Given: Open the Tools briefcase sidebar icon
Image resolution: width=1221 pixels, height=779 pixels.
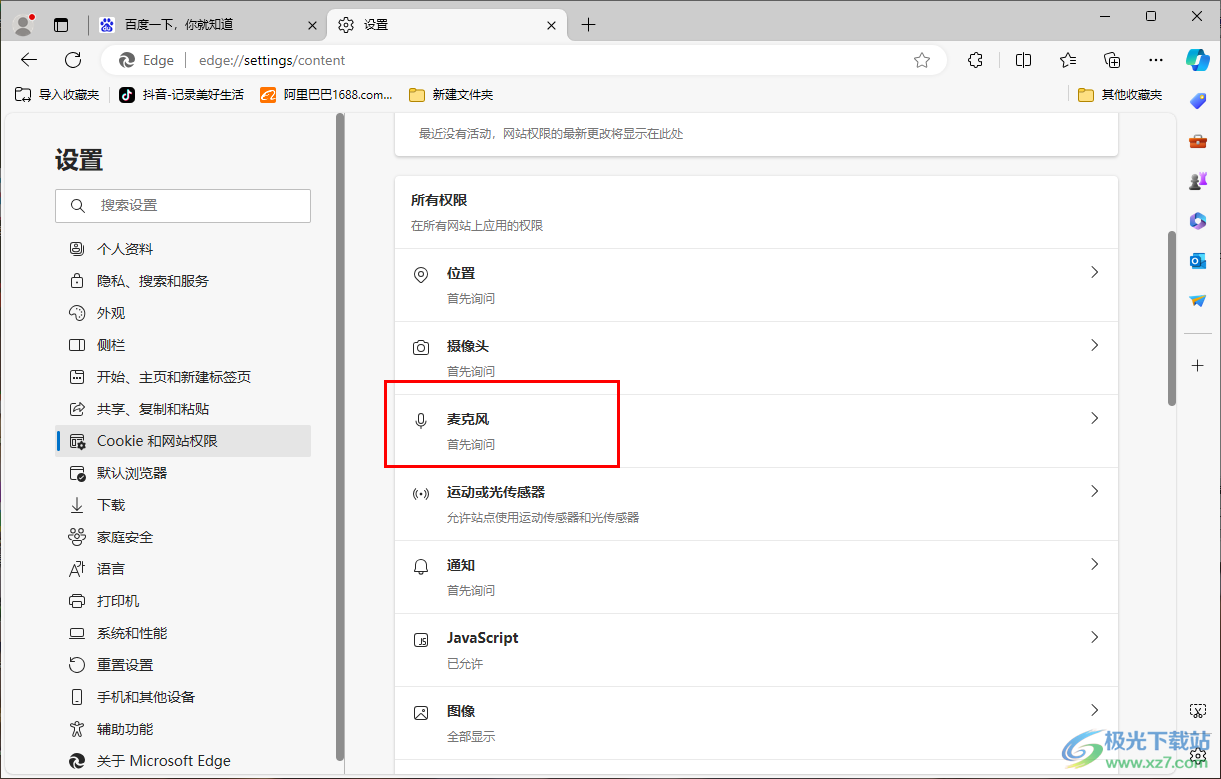Looking at the screenshot, I should pos(1197,141).
